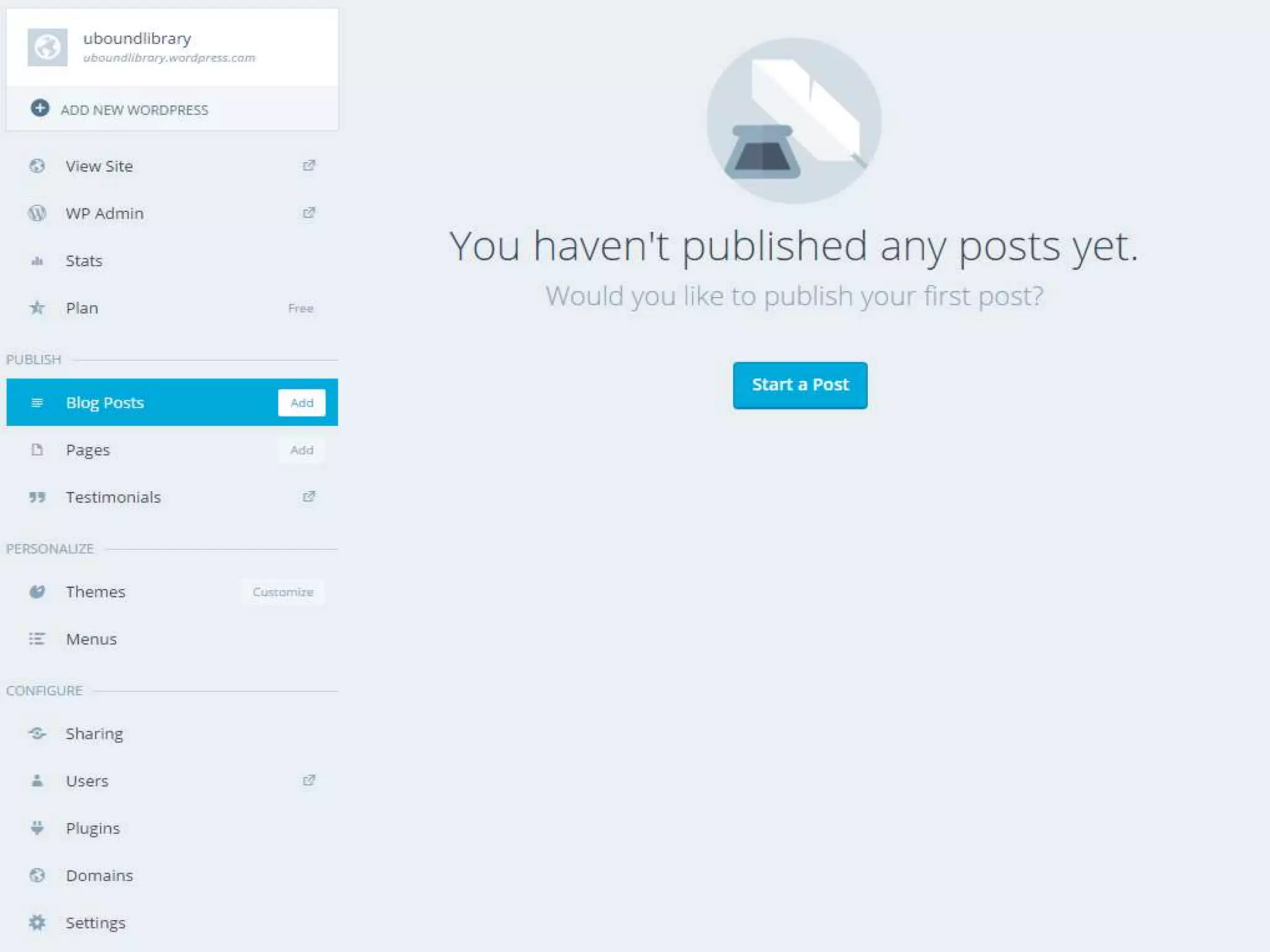Click the Testimonials quote marks icon
This screenshot has width=1270, height=952.
pyautogui.click(x=37, y=497)
